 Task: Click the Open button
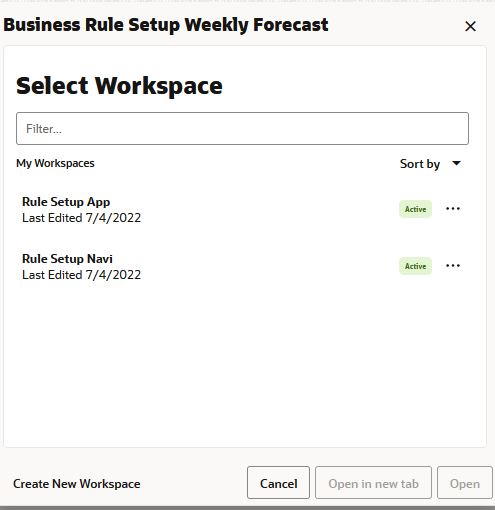point(465,484)
